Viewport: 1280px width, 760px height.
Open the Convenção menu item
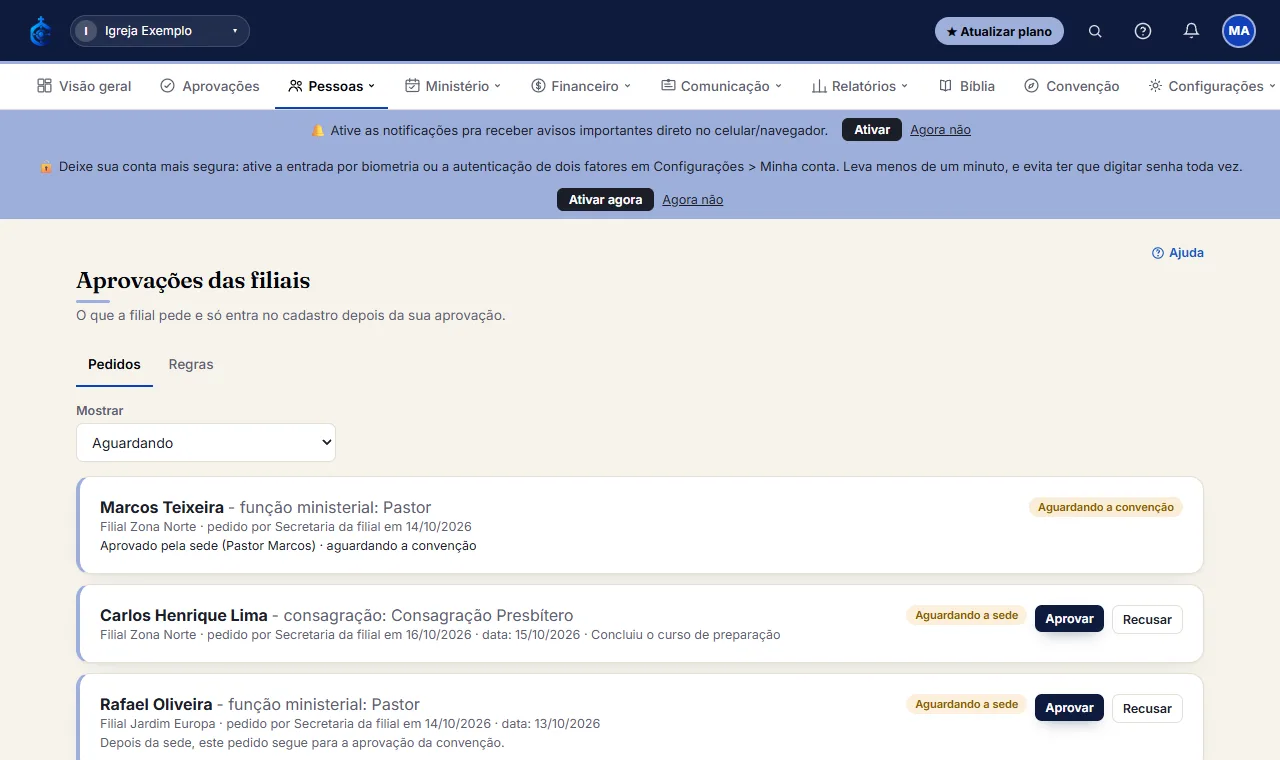(1072, 86)
